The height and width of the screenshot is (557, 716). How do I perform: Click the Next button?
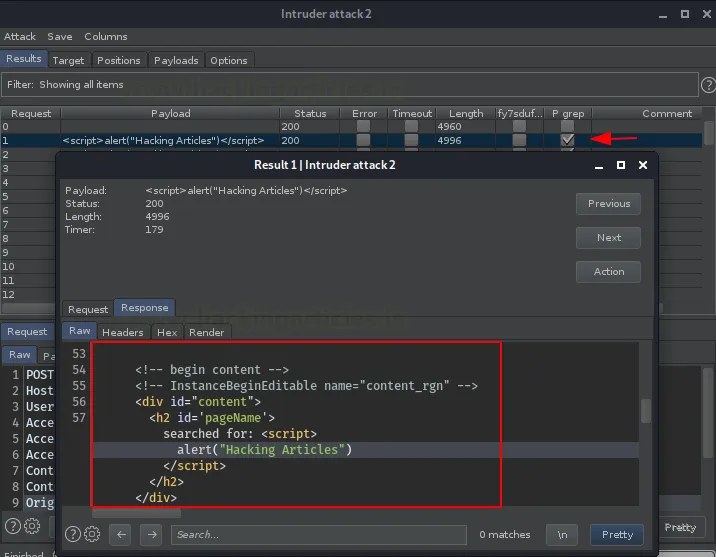pyautogui.click(x=608, y=237)
